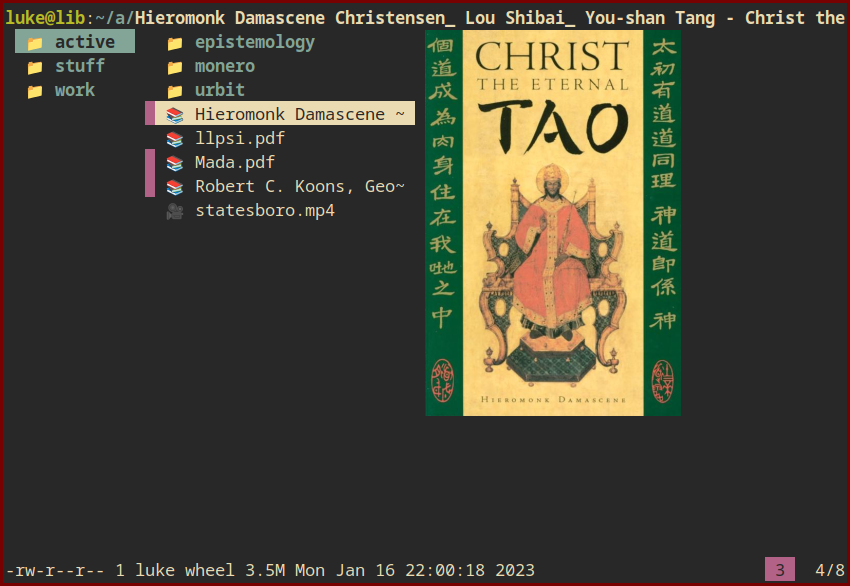Click the epistemology folder icon
This screenshot has height=586, width=850.
pos(175,42)
